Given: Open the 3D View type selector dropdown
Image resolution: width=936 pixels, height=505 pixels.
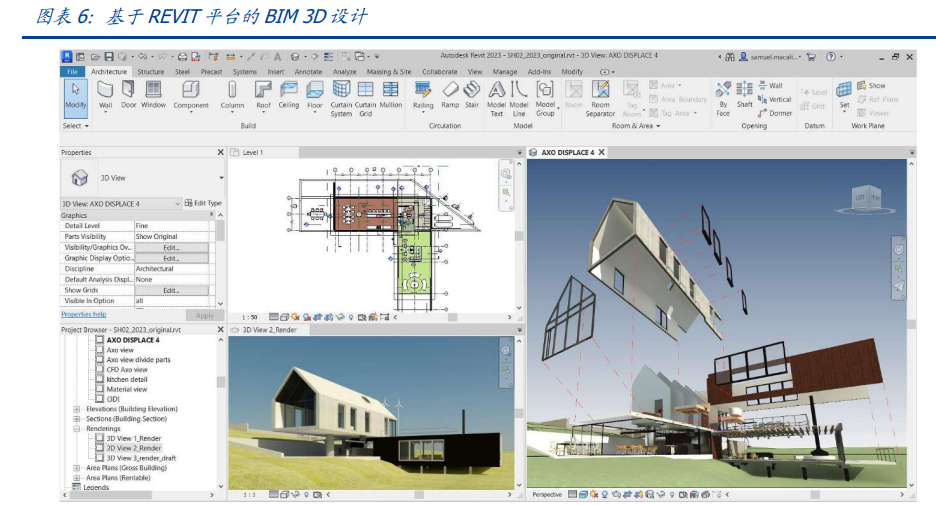Looking at the screenshot, I should [221, 178].
